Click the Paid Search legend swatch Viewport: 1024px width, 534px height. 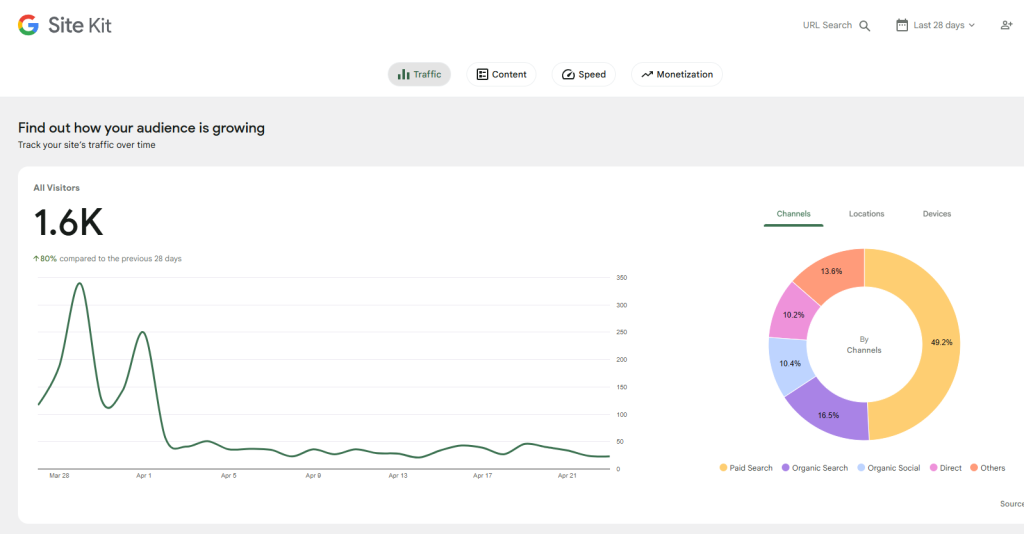click(723, 468)
